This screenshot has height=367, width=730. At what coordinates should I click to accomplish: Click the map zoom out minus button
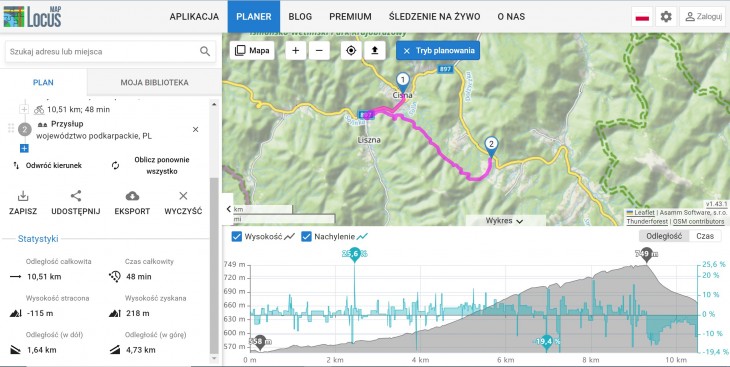pyautogui.click(x=319, y=51)
